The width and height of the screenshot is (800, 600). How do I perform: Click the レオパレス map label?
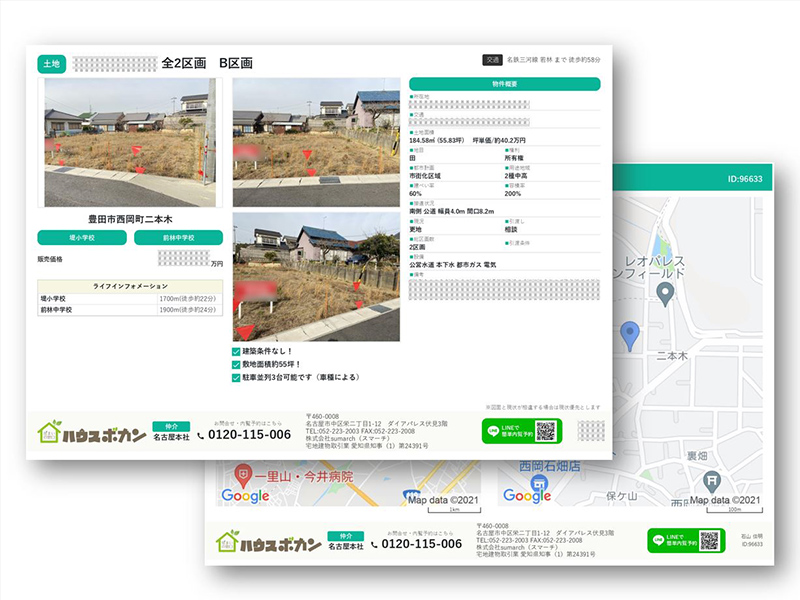click(655, 261)
